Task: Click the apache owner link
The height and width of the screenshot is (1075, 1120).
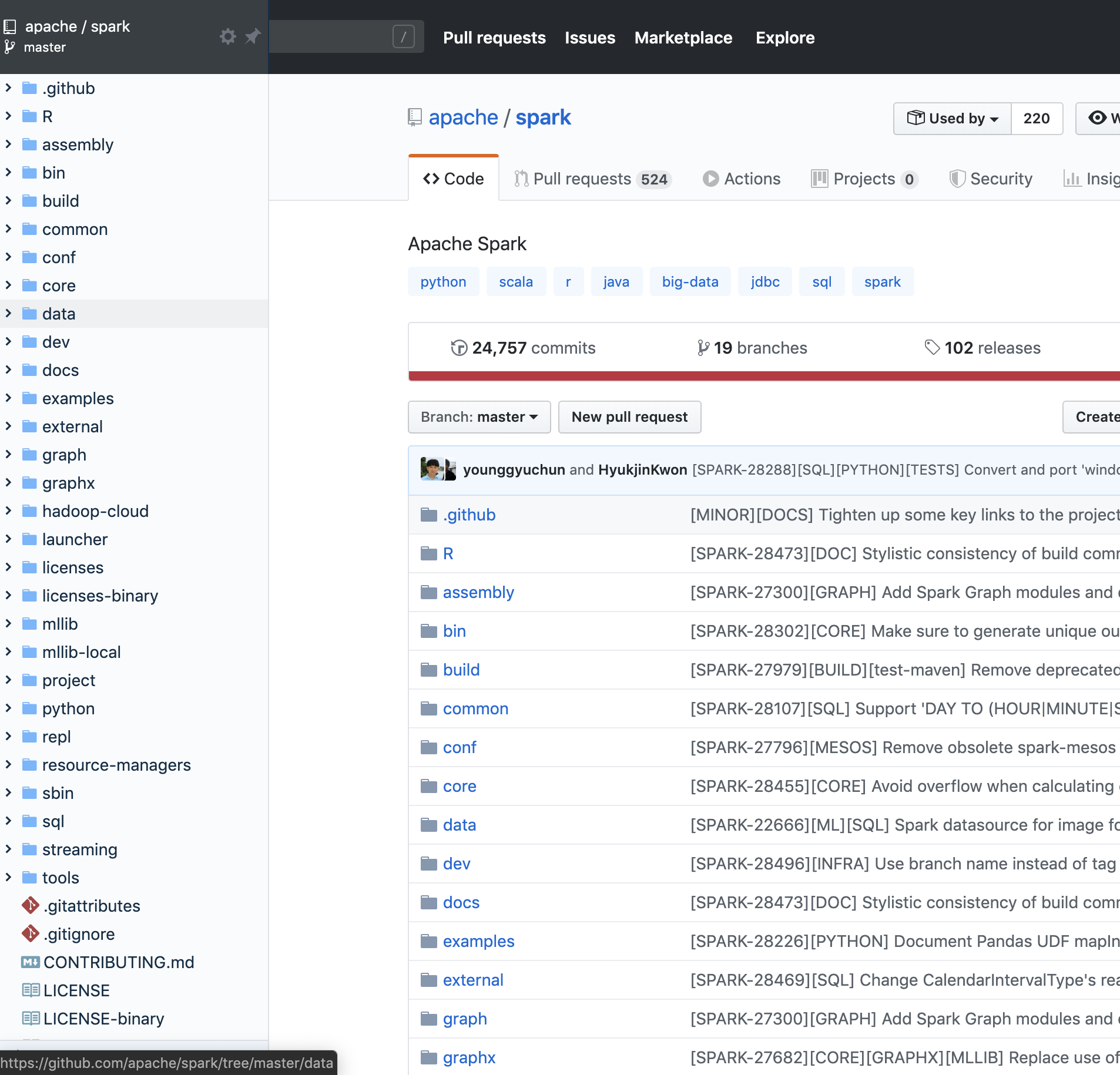Action: click(x=463, y=117)
